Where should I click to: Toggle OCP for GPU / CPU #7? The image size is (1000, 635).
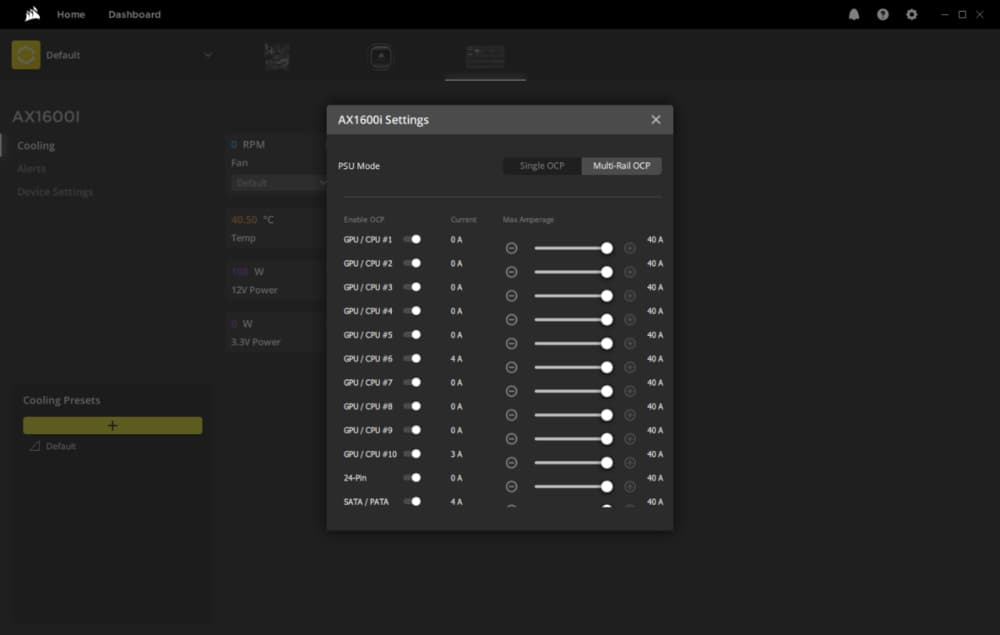412,382
